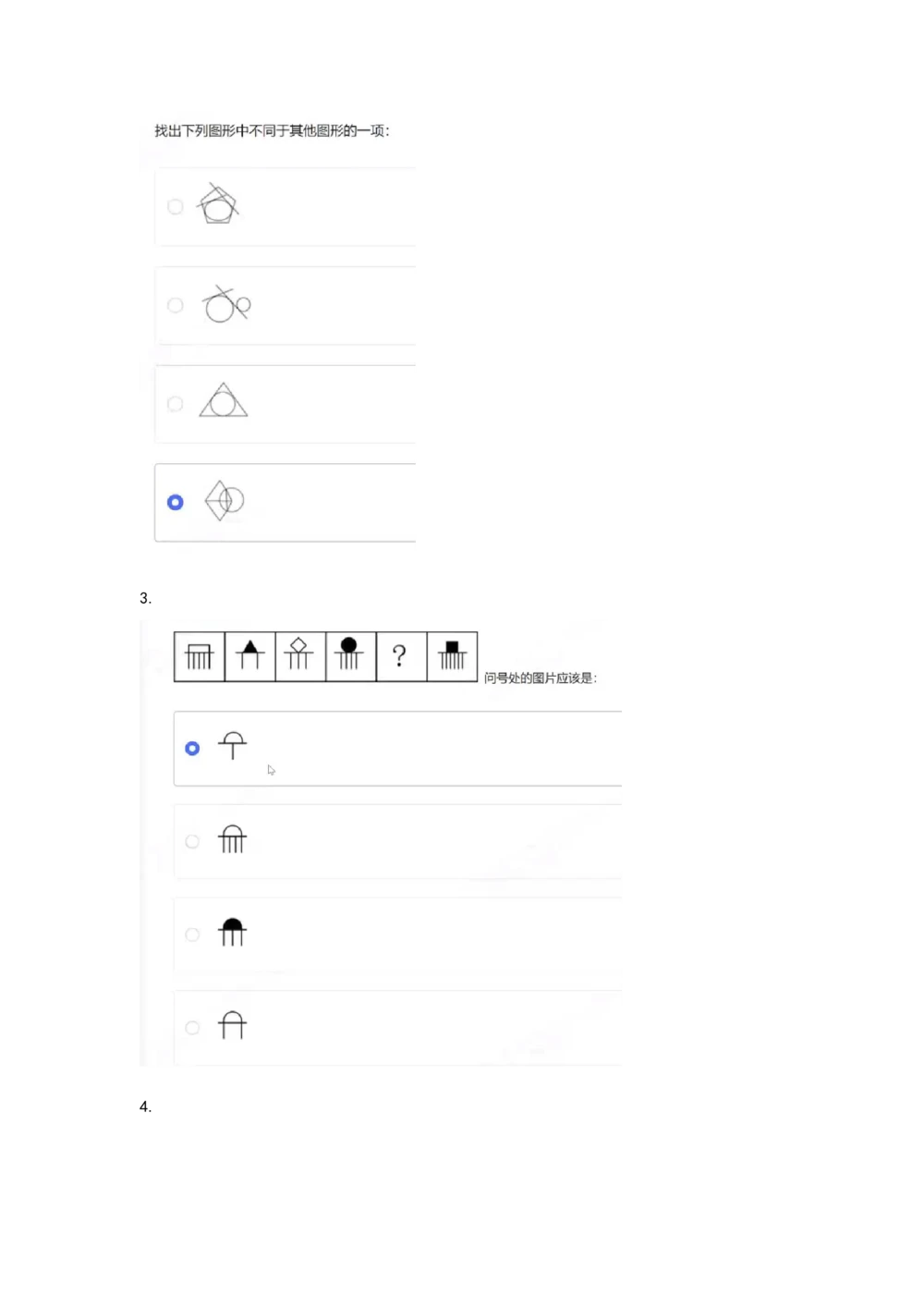Click the filled black dome figure
This screenshot has width=924, height=1307.
pyautogui.click(x=232, y=932)
